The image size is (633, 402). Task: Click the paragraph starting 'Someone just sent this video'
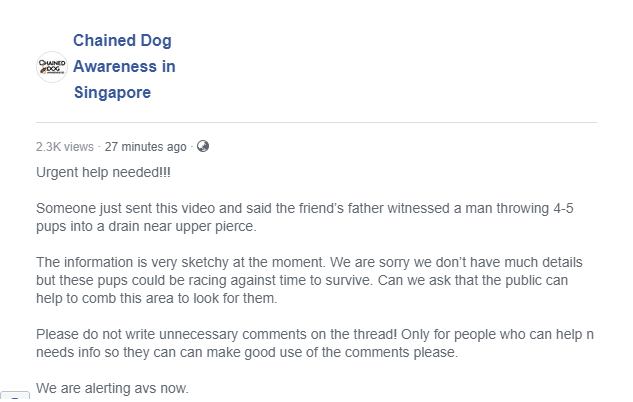tap(305, 217)
